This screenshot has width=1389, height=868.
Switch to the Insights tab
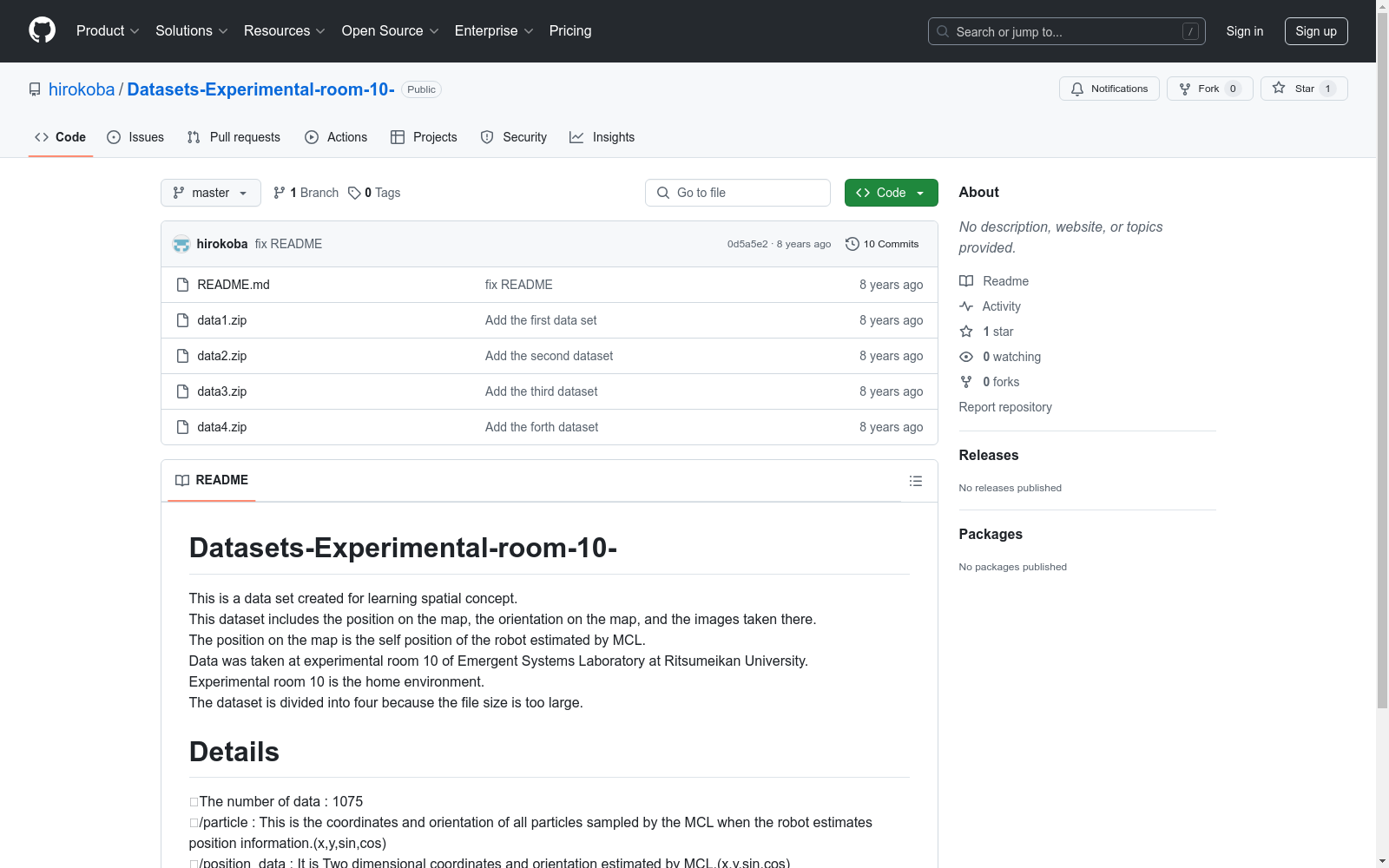(x=602, y=137)
